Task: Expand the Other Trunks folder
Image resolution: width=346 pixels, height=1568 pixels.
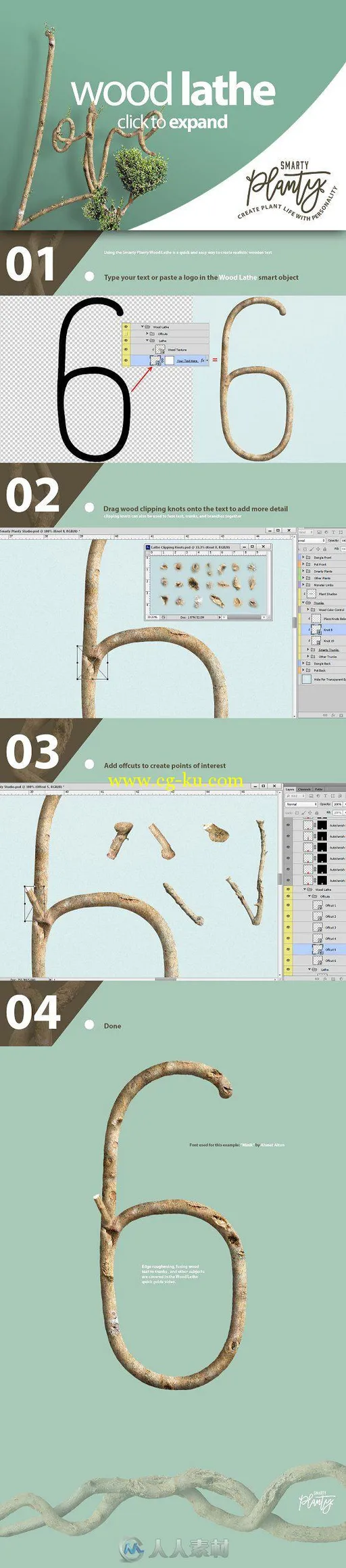Action: tap(308, 656)
